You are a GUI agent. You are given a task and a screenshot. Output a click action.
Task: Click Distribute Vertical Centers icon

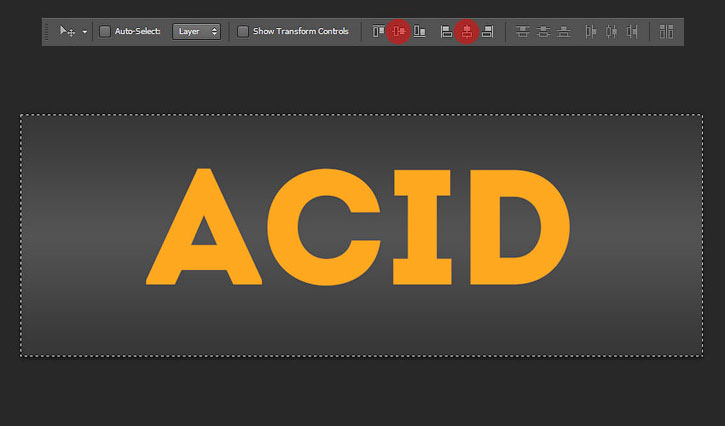543,31
